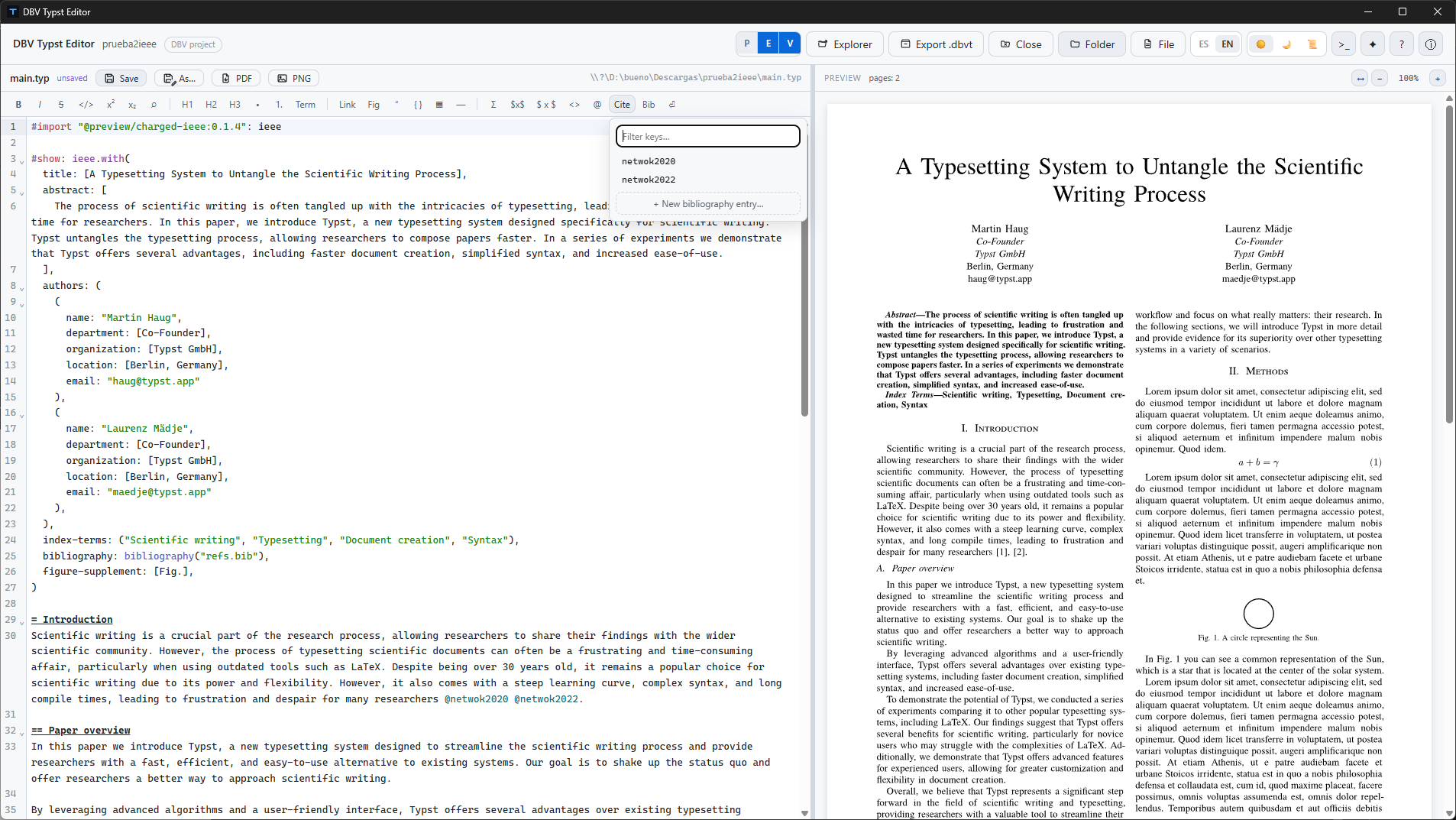Image resolution: width=1456 pixels, height=820 pixels.
Task: Toggle the V preview panel button
Action: (790, 44)
